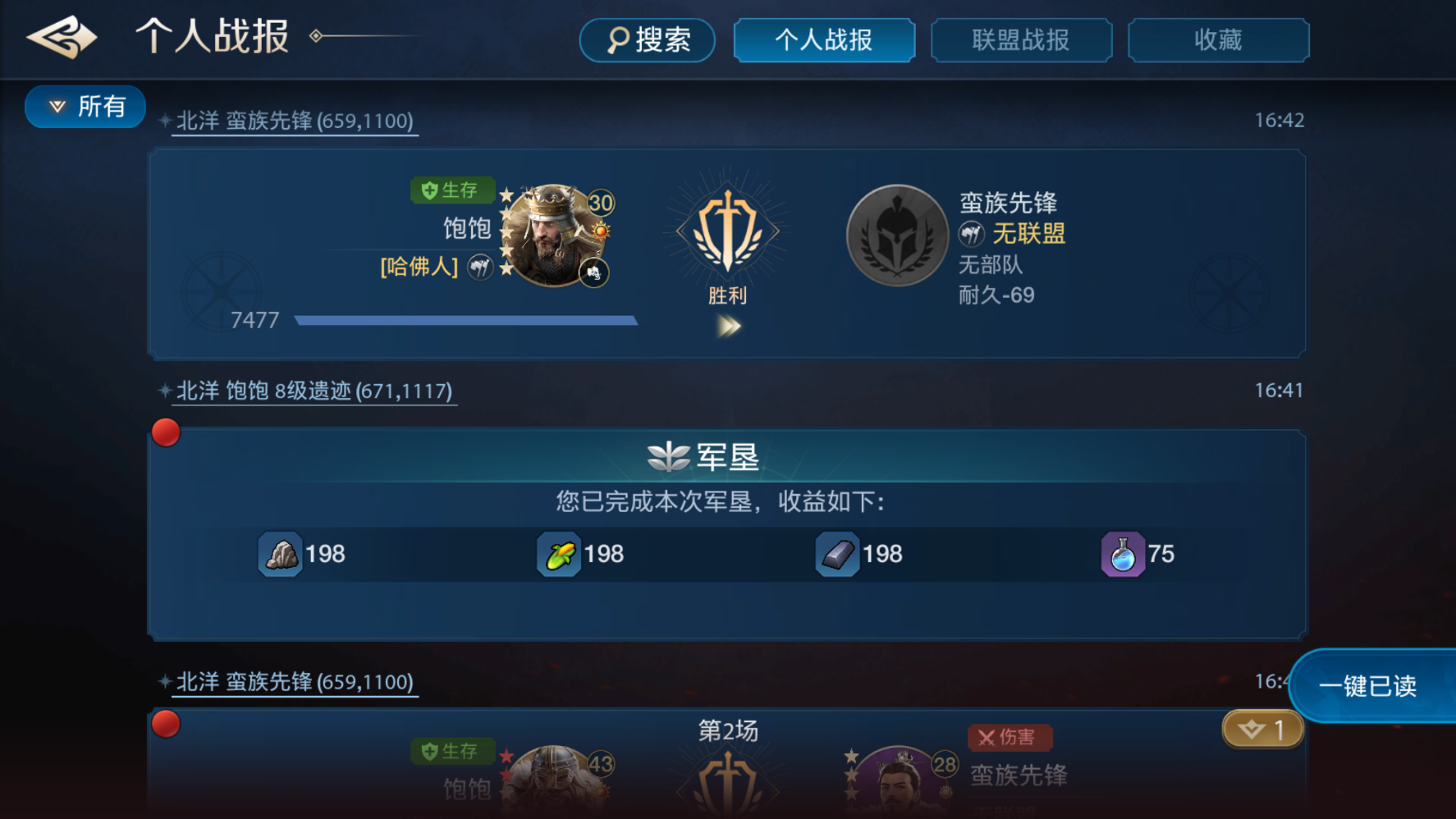Go back using the arrow icon
Image resolution: width=1456 pixels, height=819 pixels.
pyautogui.click(x=62, y=38)
